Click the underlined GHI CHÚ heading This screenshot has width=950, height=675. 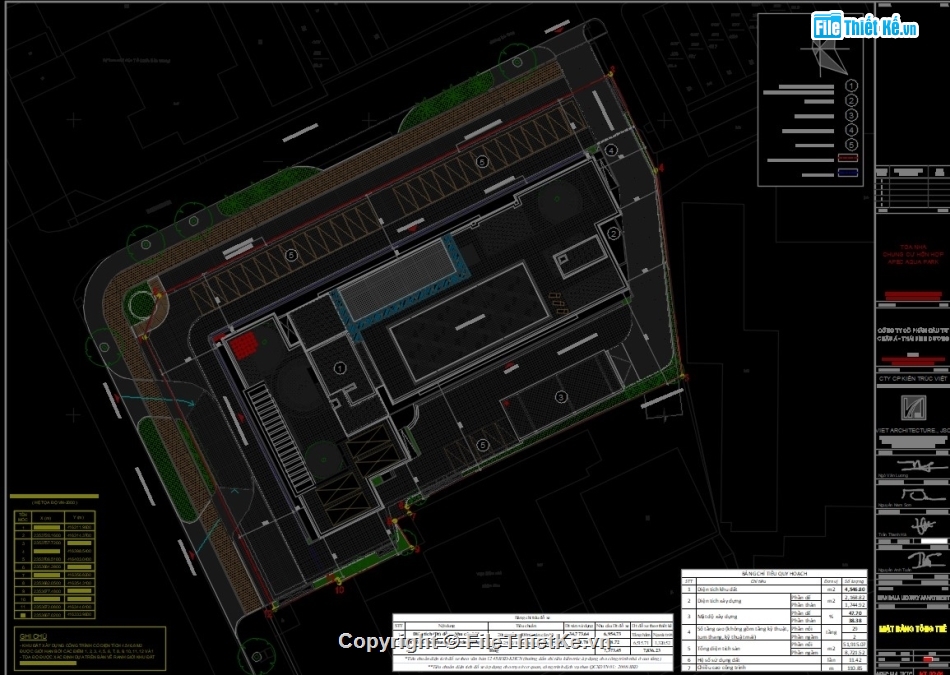pyautogui.click(x=33, y=636)
